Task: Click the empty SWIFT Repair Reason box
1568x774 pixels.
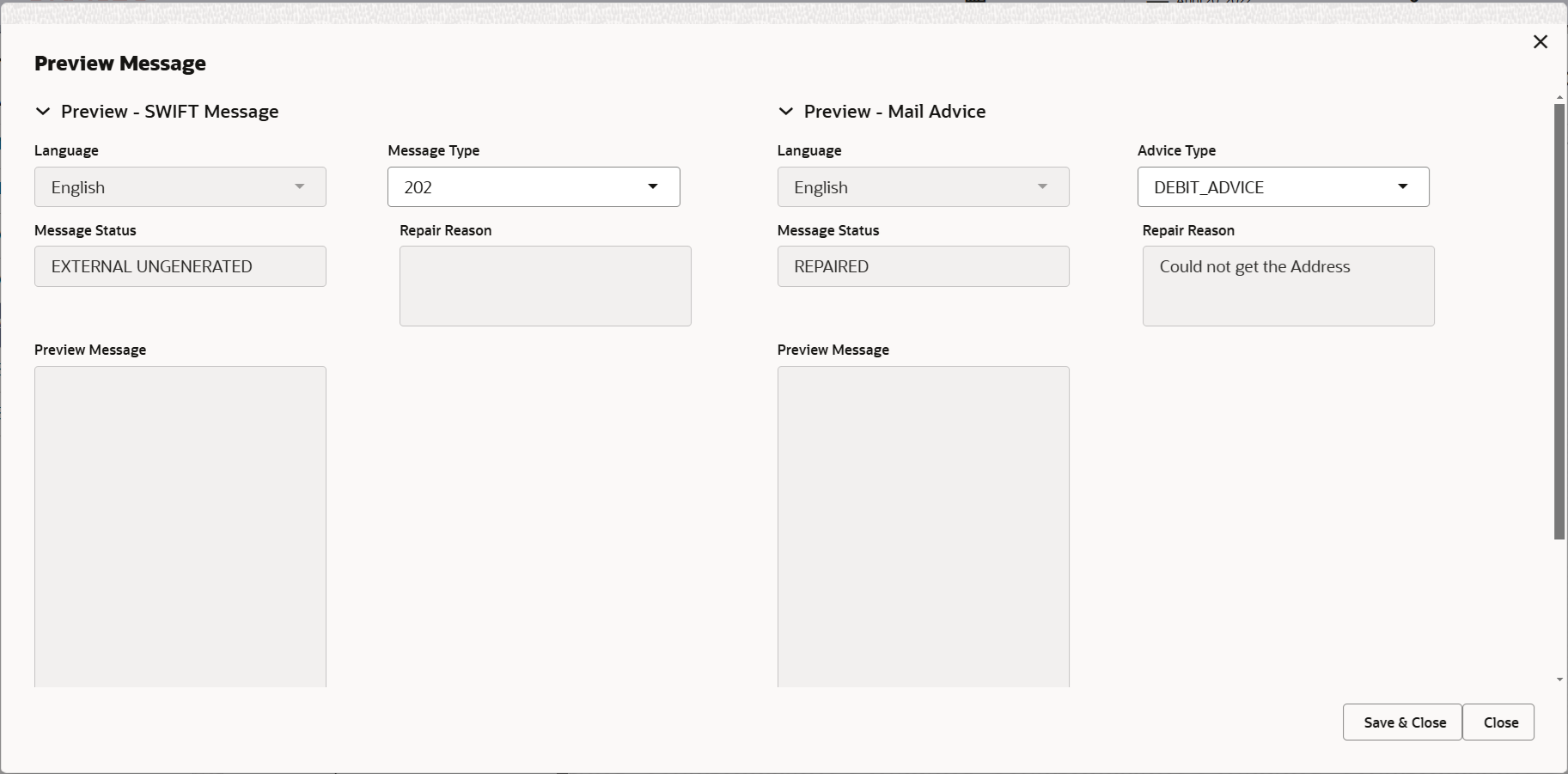Action: [546, 286]
